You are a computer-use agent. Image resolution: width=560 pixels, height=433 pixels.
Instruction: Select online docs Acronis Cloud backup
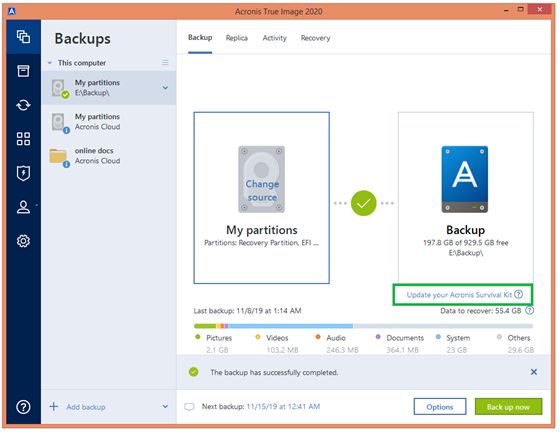109,156
